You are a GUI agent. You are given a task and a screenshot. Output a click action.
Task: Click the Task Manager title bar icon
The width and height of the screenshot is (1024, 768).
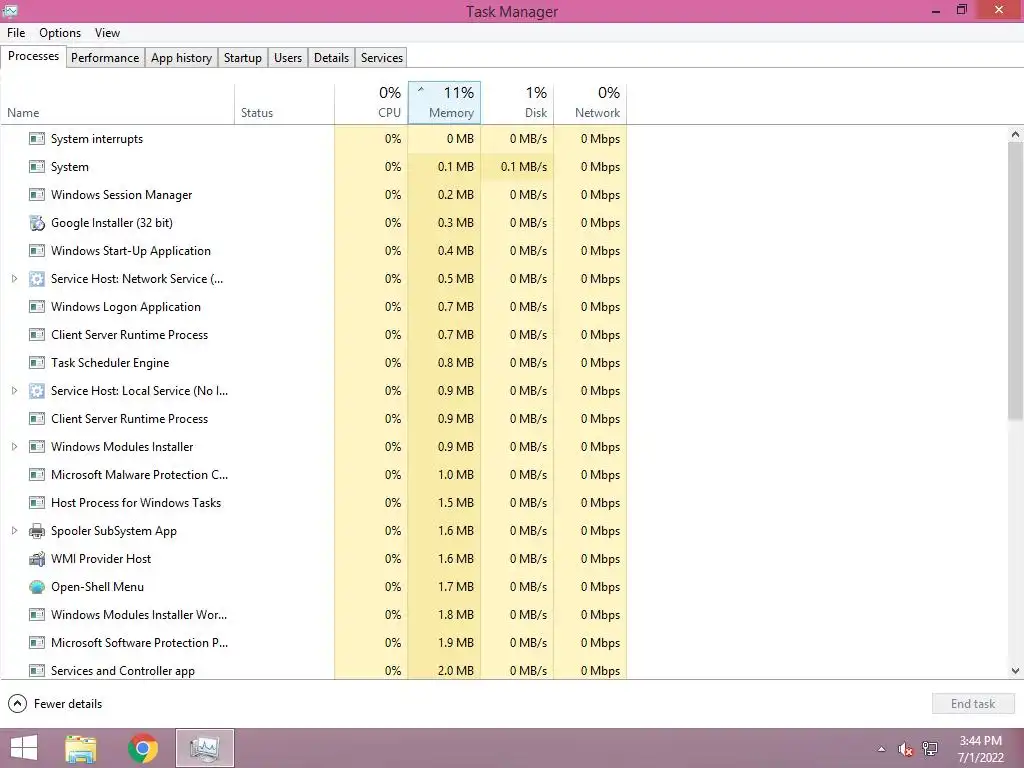click(x=10, y=10)
